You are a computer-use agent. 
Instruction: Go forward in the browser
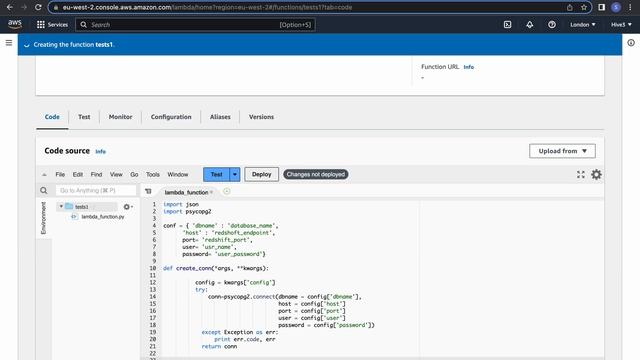point(24,7)
